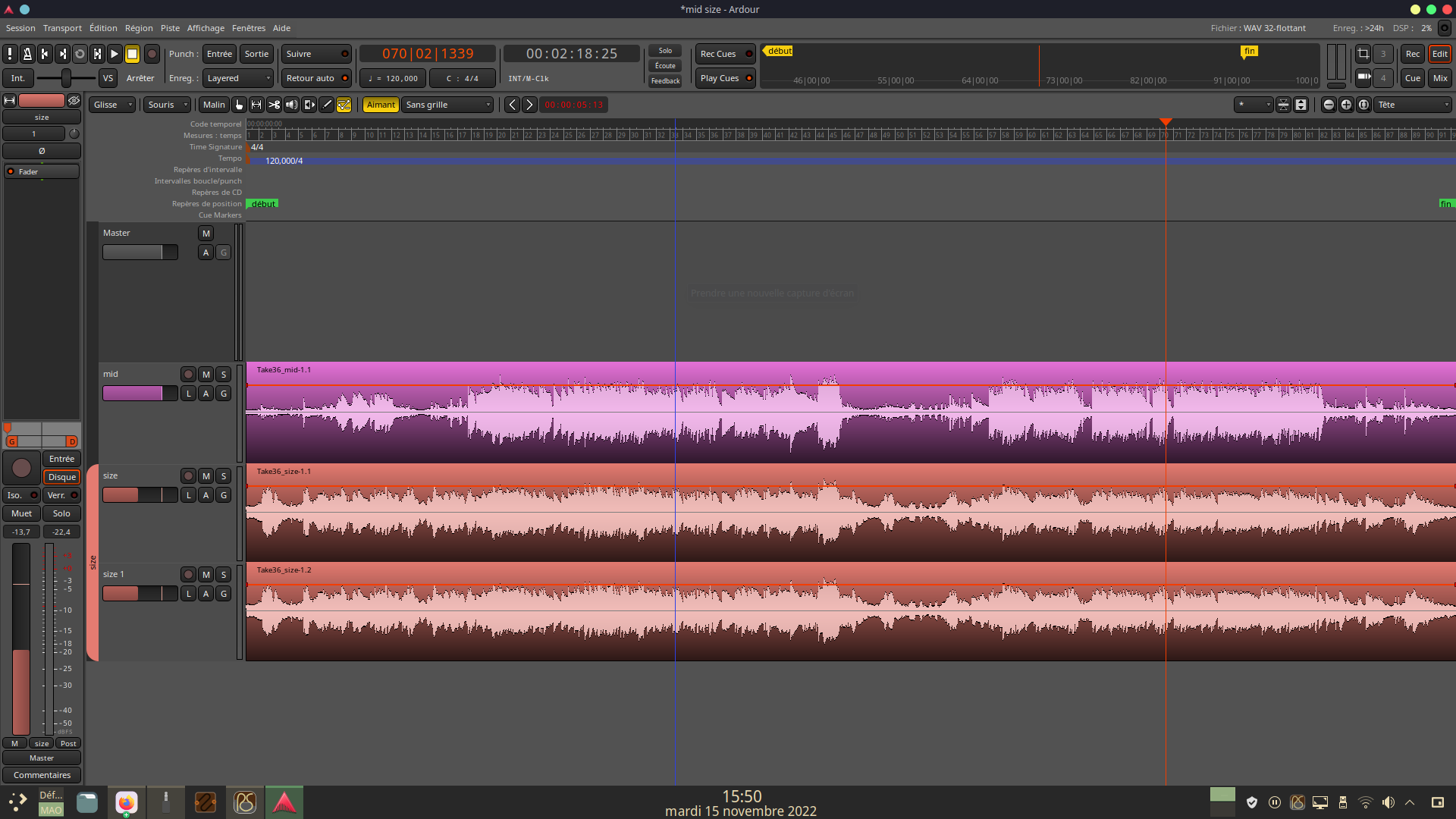Screen dimensions: 1456x819
Task: Select the Cut (scissors) tool
Action: [274, 105]
